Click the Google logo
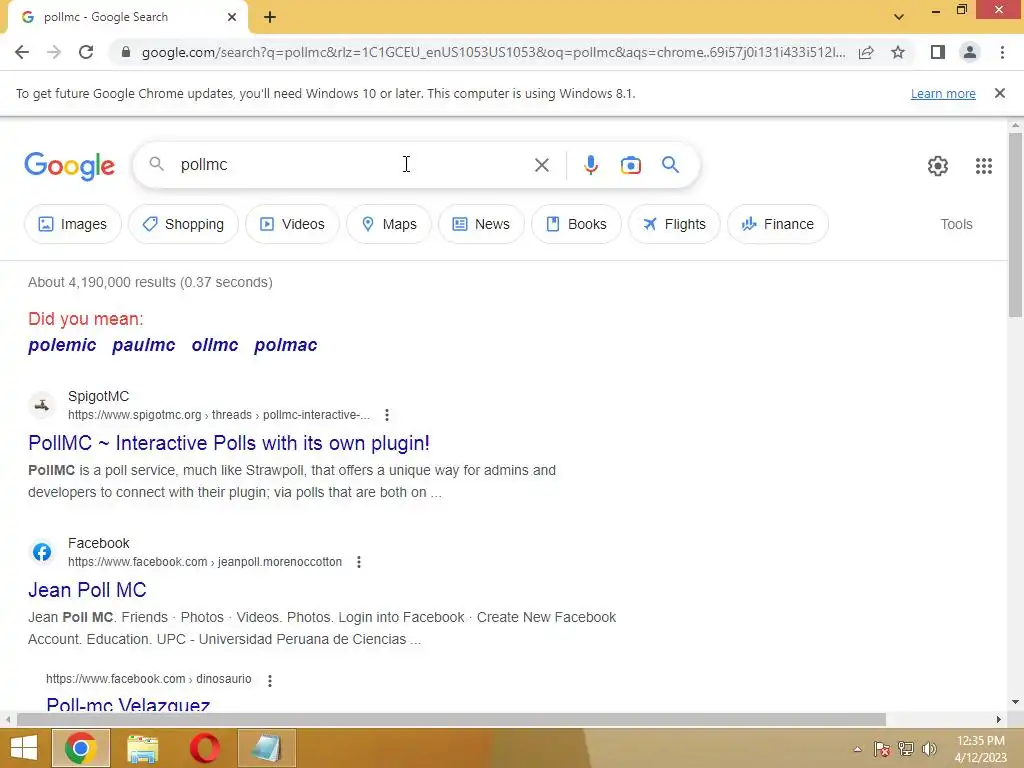Viewport: 1024px width, 768px height. [x=70, y=166]
